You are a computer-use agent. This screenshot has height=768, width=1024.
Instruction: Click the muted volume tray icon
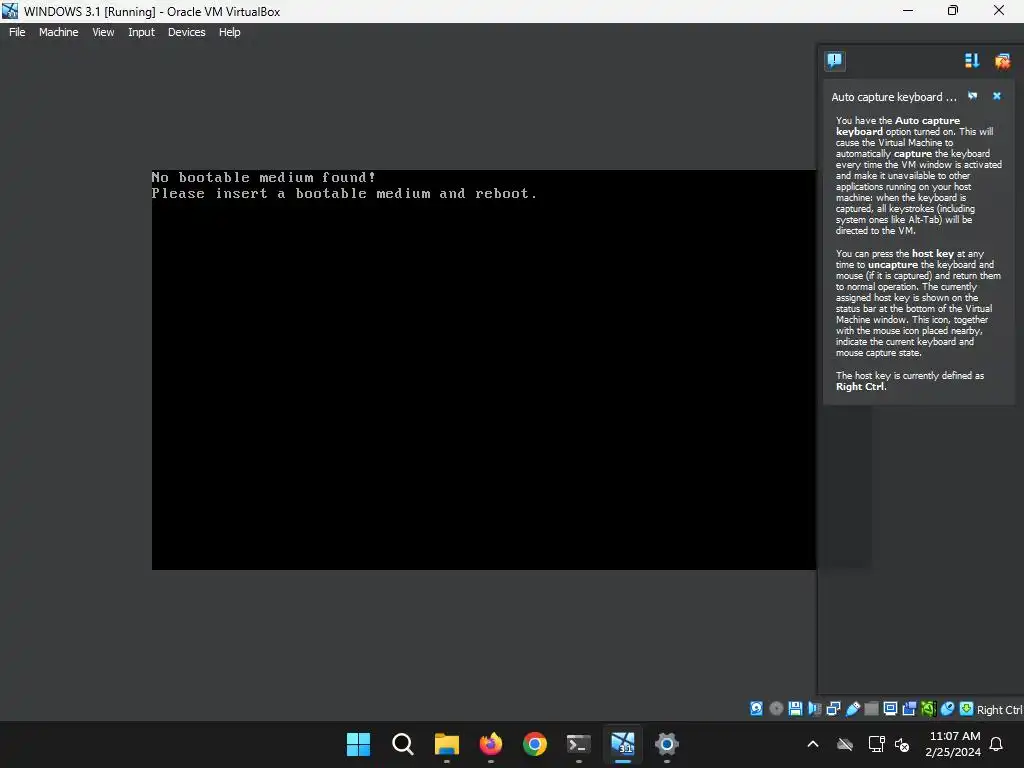click(x=902, y=744)
